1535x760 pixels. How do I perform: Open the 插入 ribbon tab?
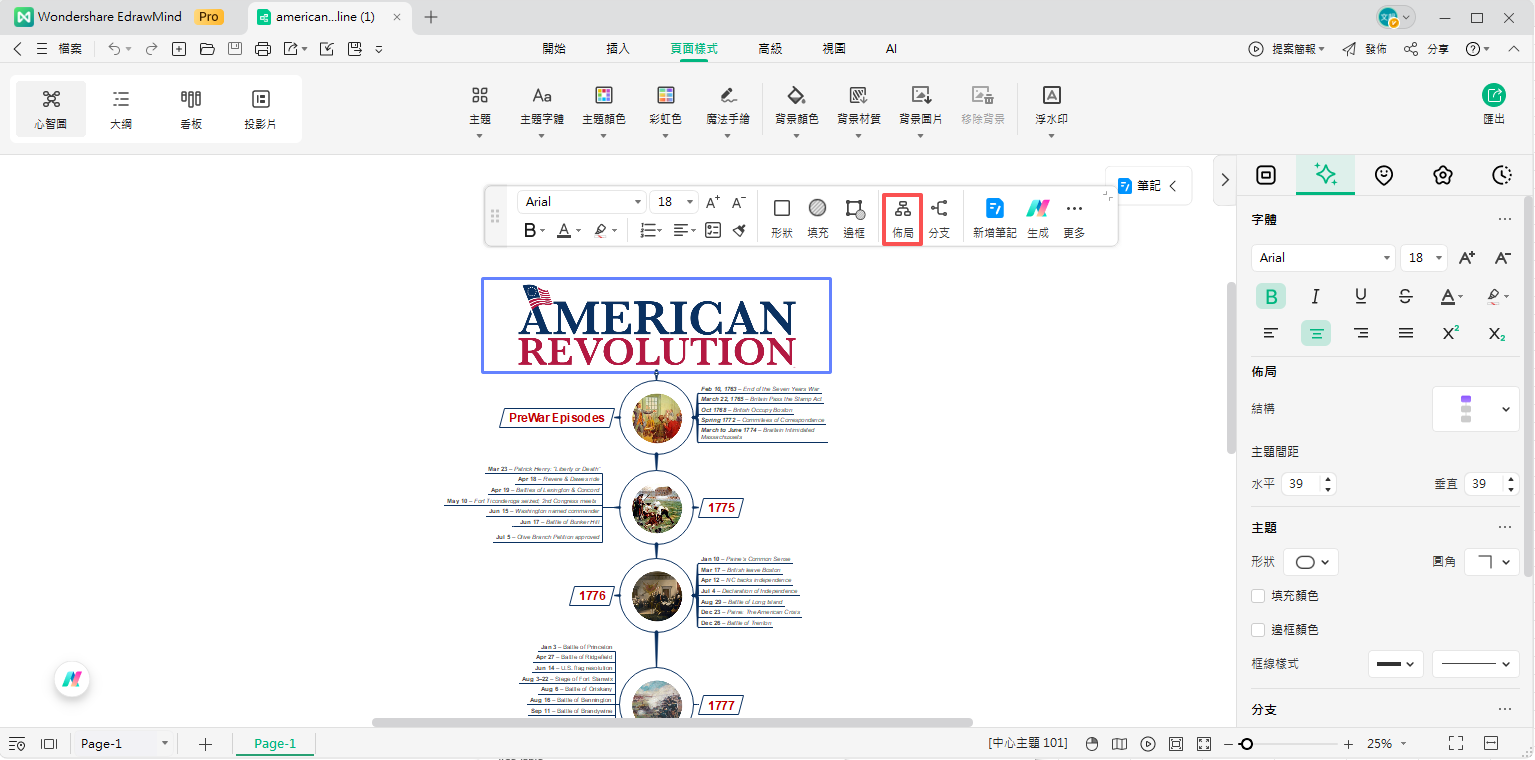(x=618, y=48)
